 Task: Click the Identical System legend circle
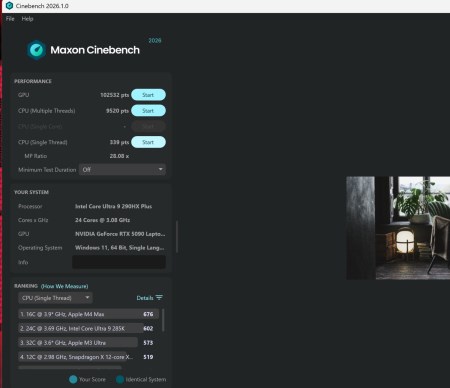point(120,379)
